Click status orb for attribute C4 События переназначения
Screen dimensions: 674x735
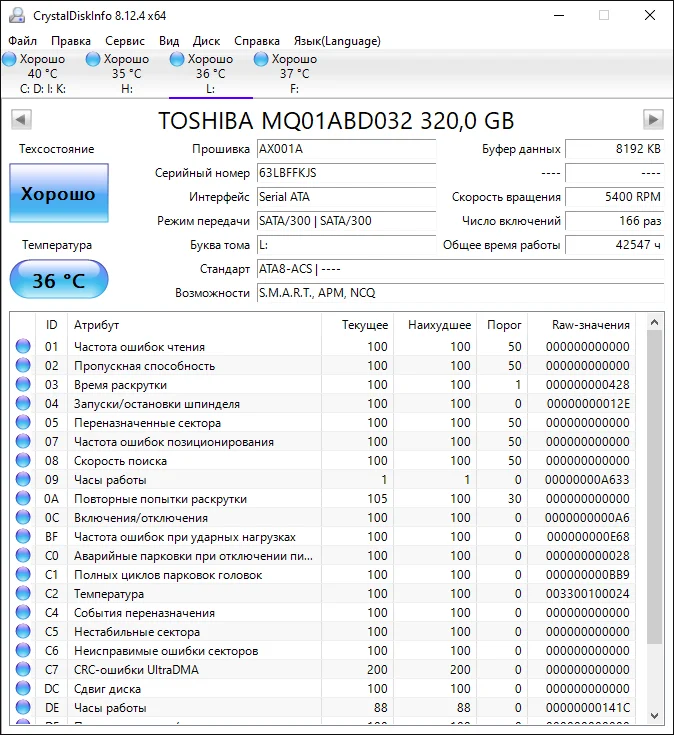(x=23, y=612)
